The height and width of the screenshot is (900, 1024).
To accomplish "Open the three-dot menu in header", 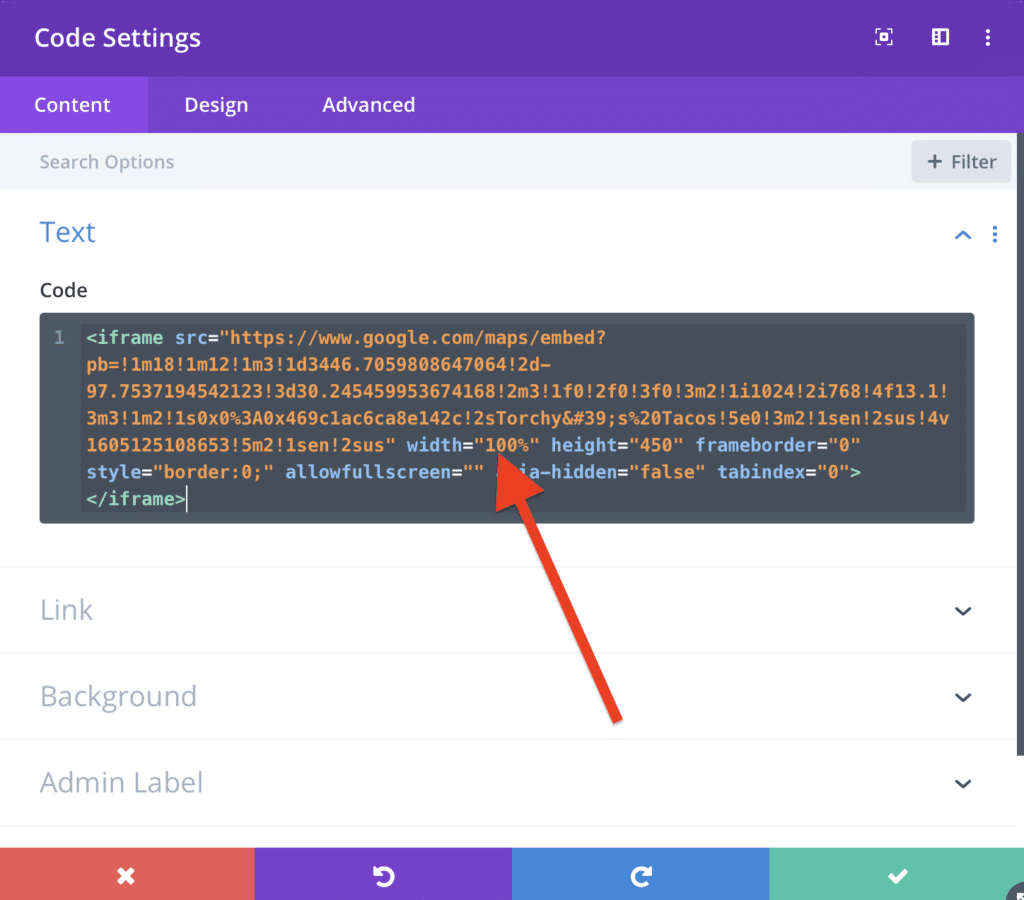I will [987, 38].
